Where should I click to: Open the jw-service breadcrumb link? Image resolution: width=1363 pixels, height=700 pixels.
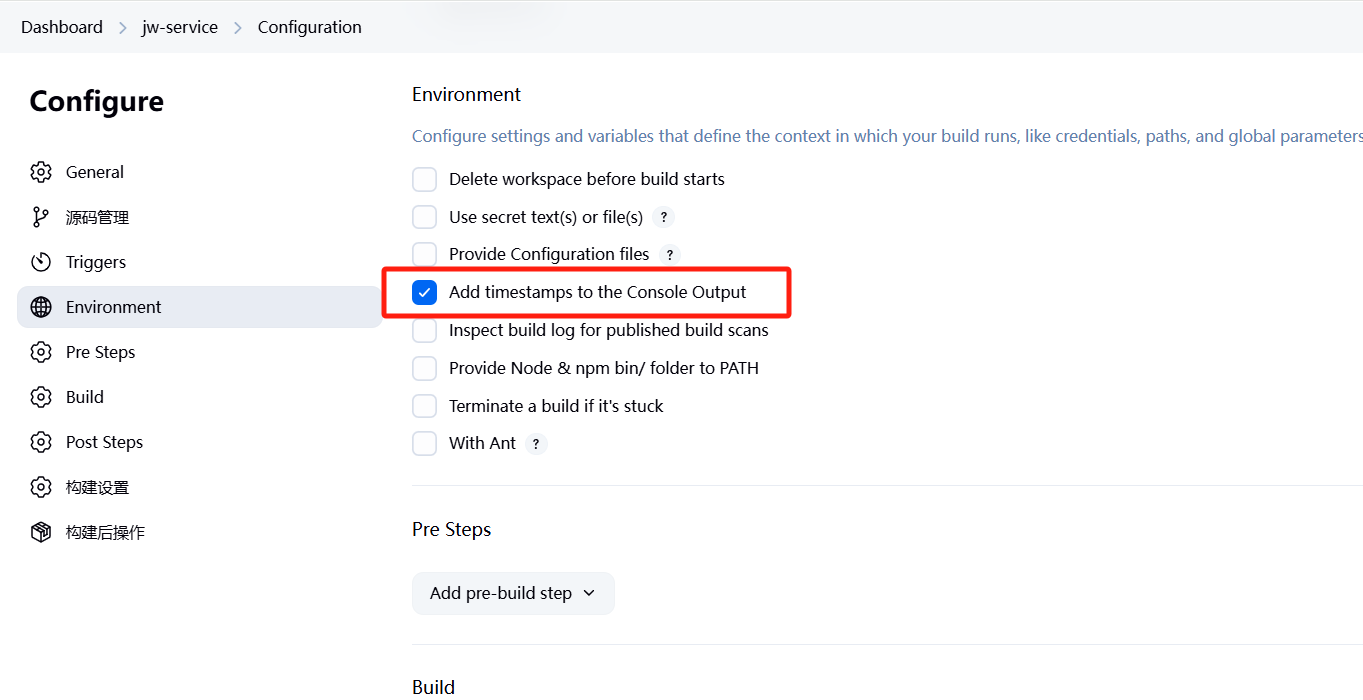tap(180, 27)
